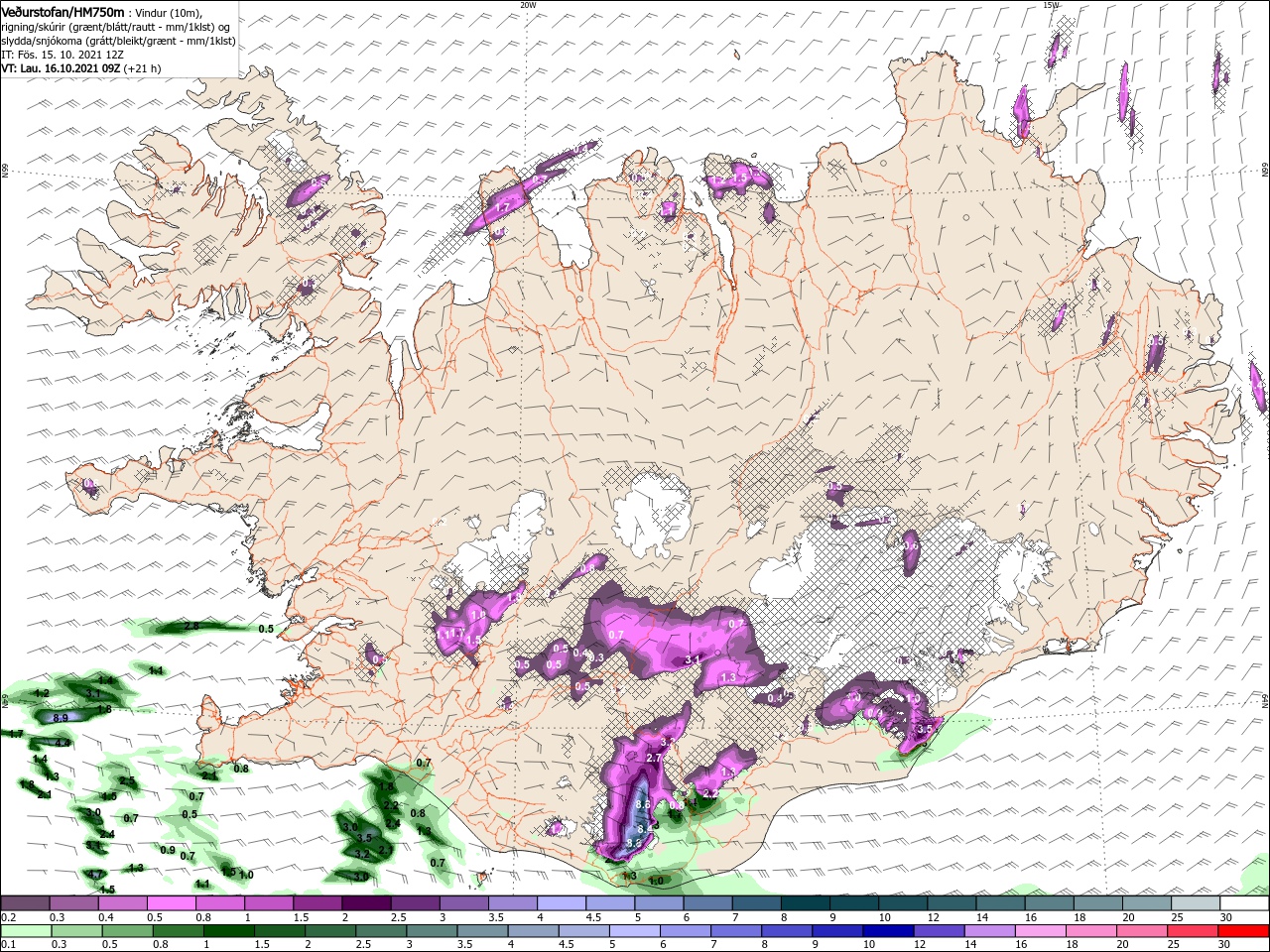Click the 'rigning/skúrir' legend description line

point(115,27)
